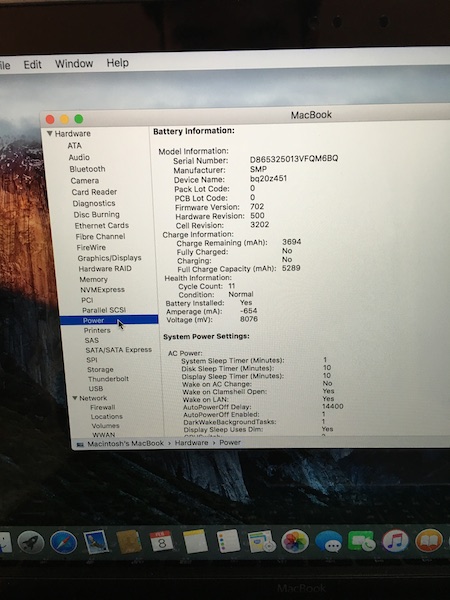Click the AutoPowerOff Delay value 14400
This screenshot has height=600, width=450.
coord(333,406)
